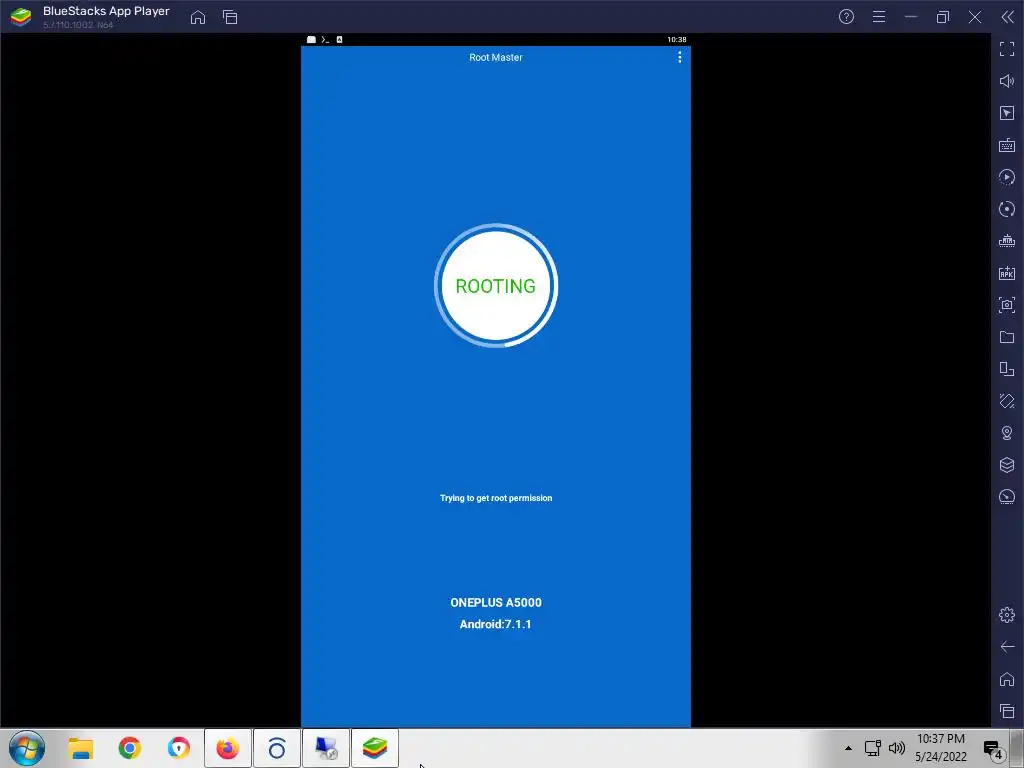Show hidden system tray icons arrow

coord(848,748)
